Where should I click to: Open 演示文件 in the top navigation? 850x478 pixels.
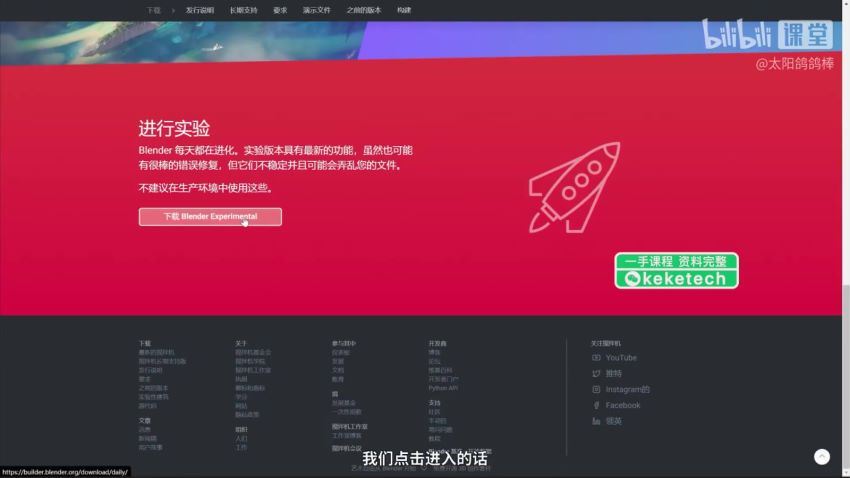pyautogui.click(x=317, y=10)
